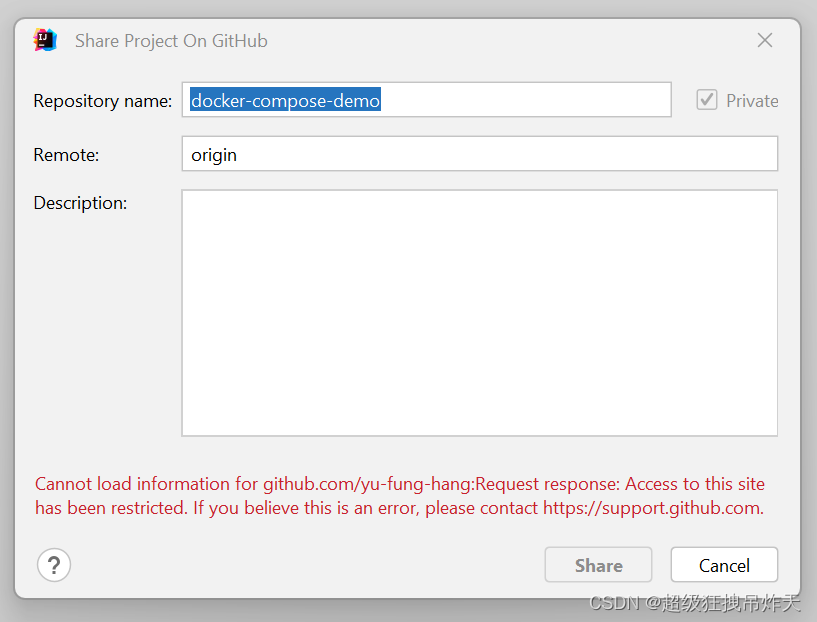Viewport: 817px width, 622px height.
Task: Click the red 'Cannot load information' error message
Action: click(x=400, y=495)
